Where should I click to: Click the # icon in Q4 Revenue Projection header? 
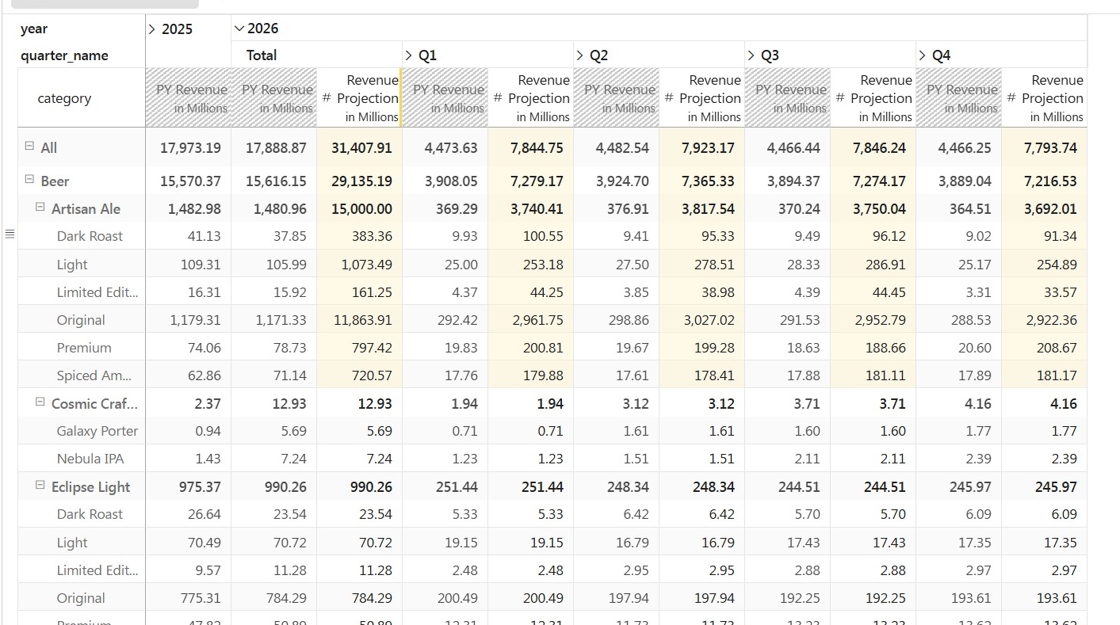click(x=1011, y=99)
